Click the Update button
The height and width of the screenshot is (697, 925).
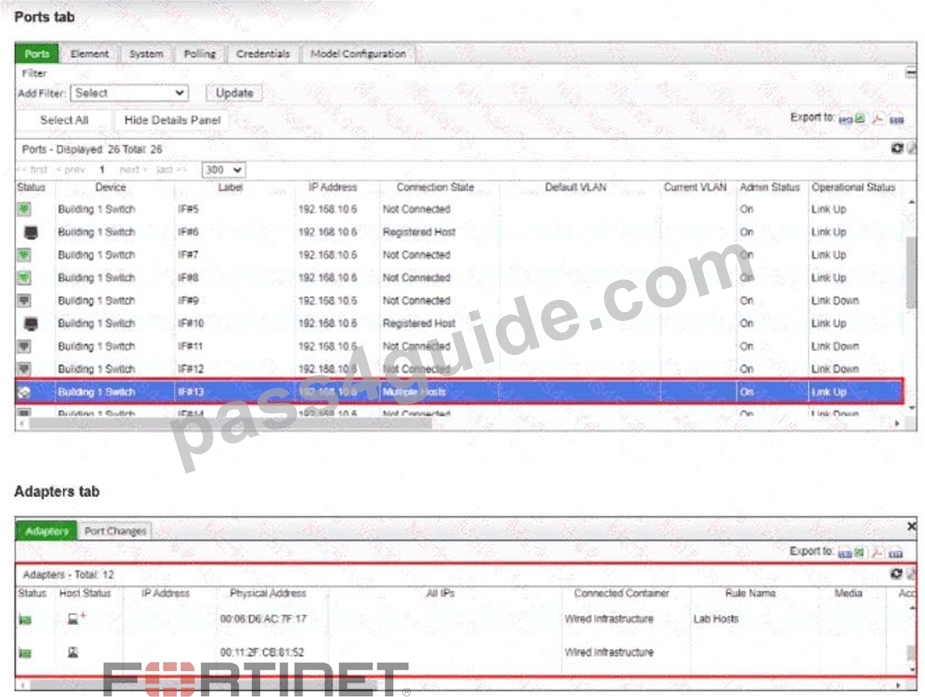click(234, 93)
